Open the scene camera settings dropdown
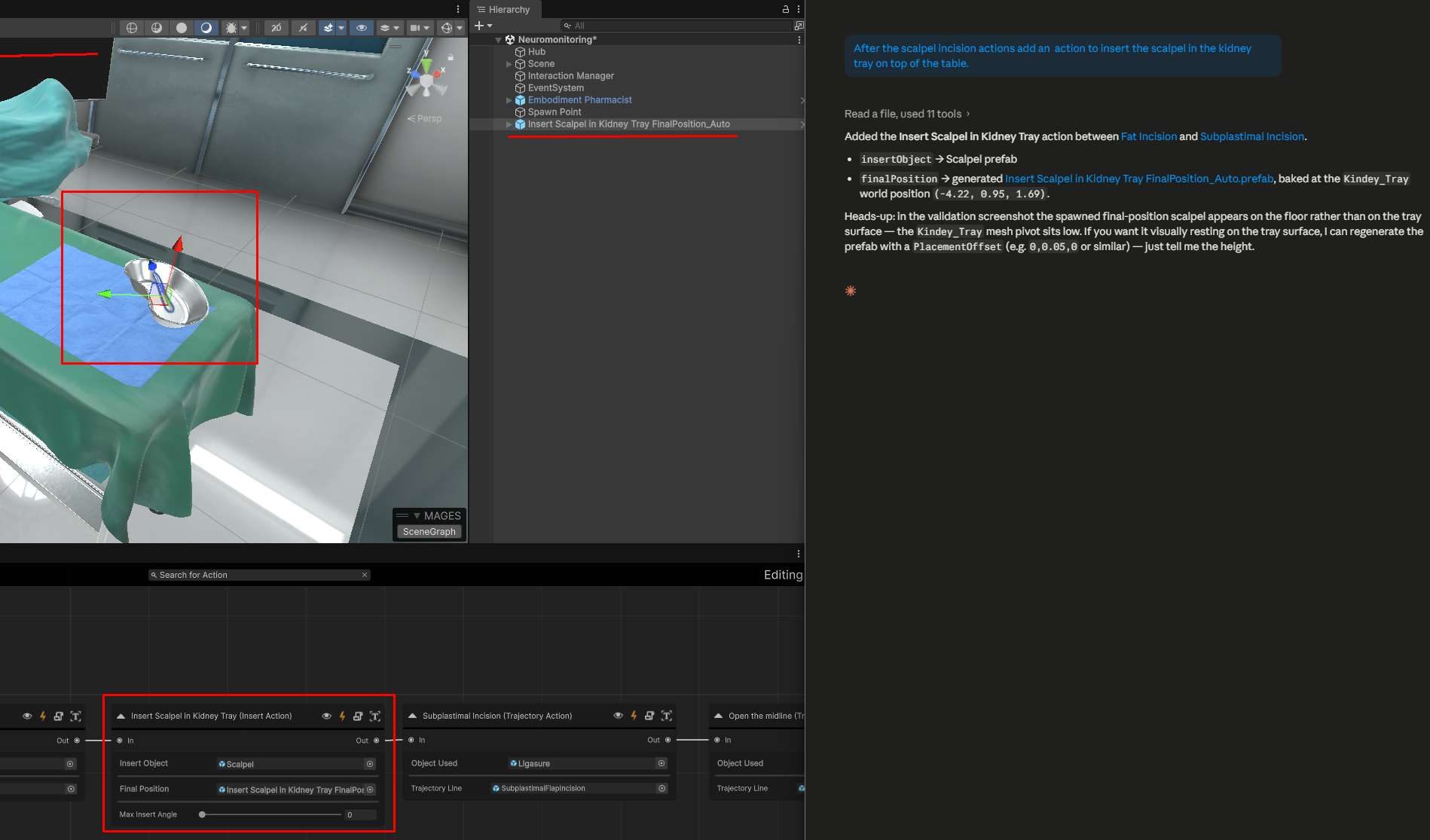The width and height of the screenshot is (1430, 840). (x=419, y=28)
